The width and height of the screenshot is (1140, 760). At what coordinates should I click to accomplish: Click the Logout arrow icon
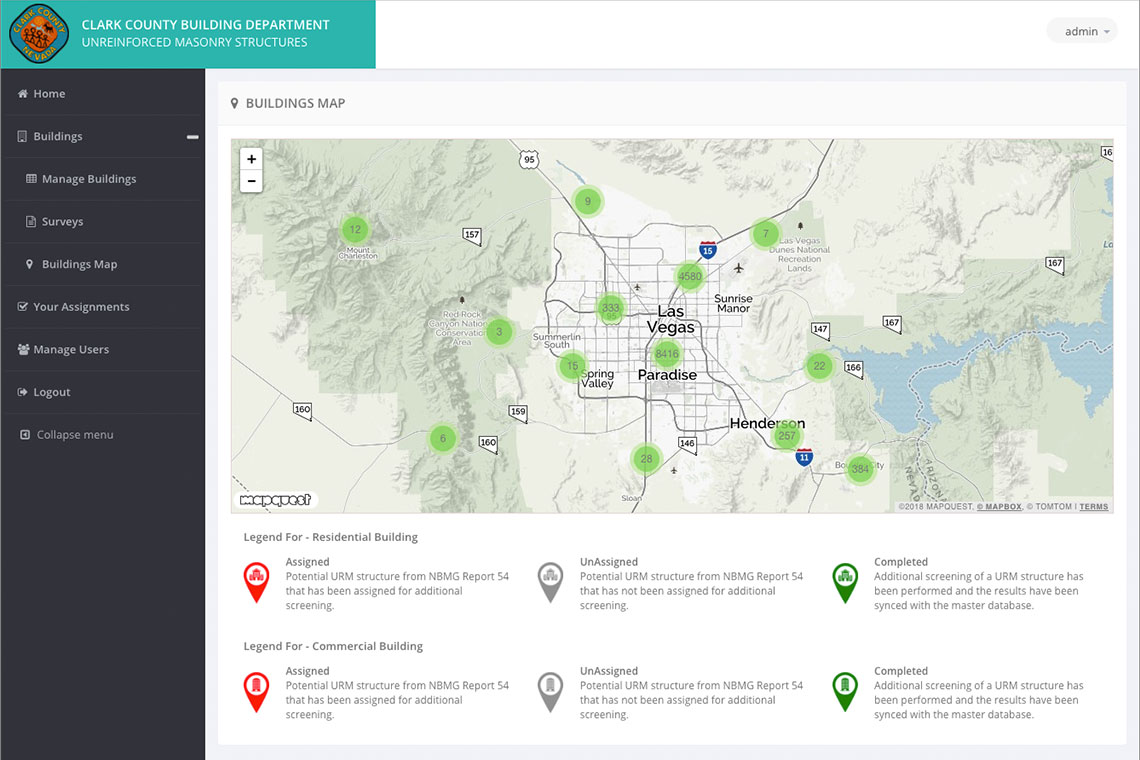pos(23,392)
